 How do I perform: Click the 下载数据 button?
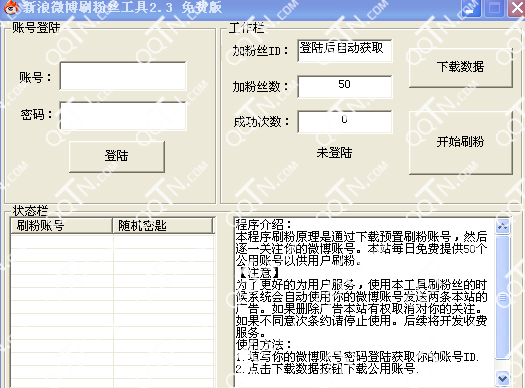(461, 68)
